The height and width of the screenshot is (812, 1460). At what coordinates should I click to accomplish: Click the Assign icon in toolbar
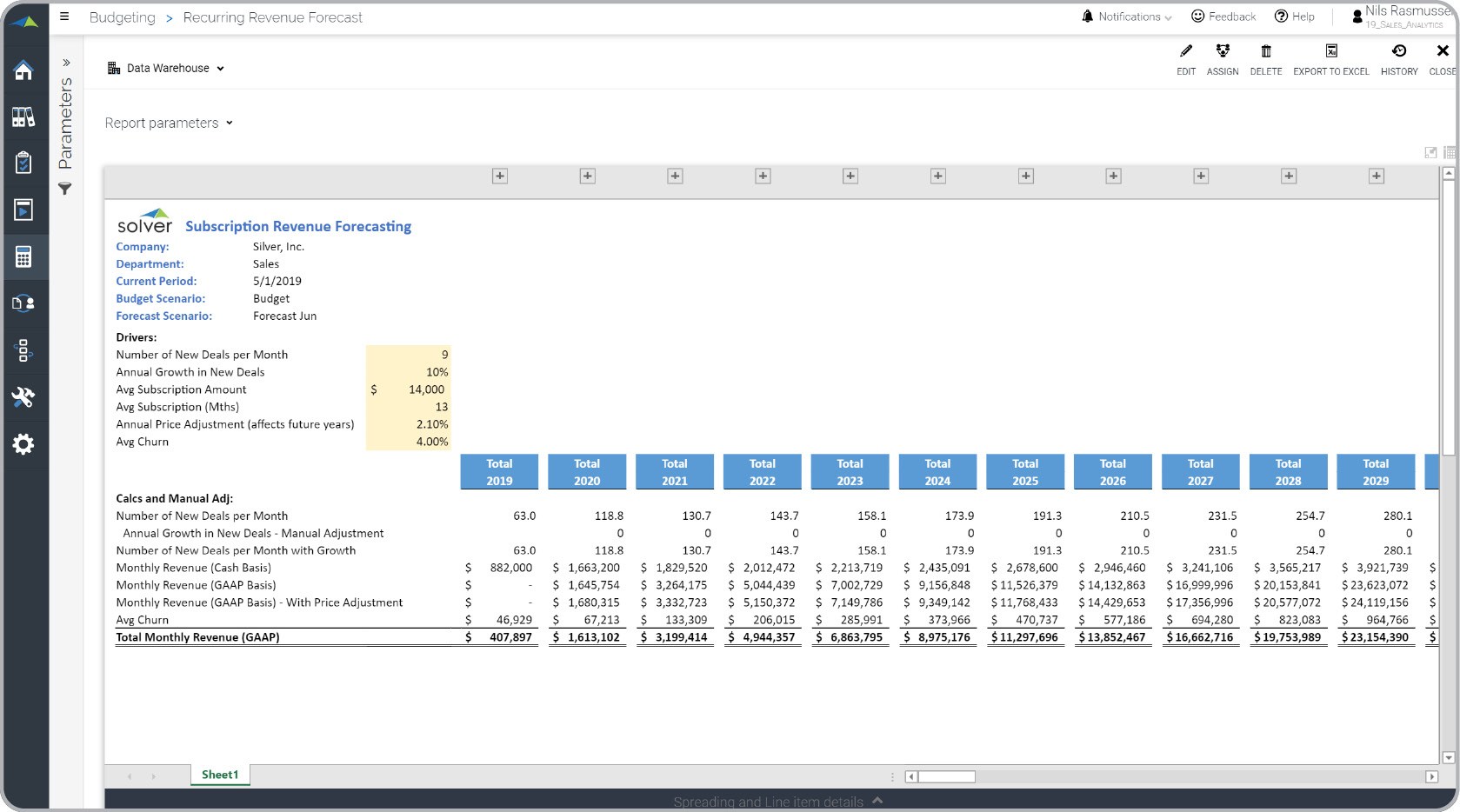[1222, 51]
